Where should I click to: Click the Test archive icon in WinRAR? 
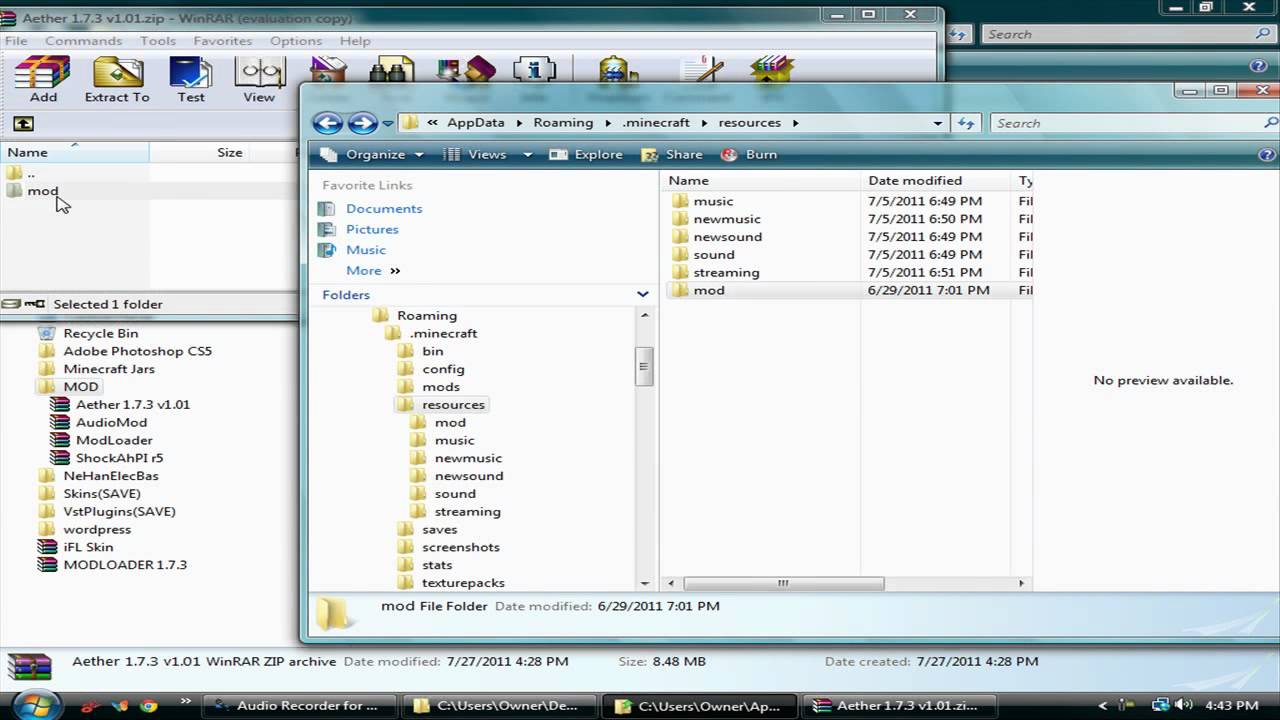click(x=190, y=80)
